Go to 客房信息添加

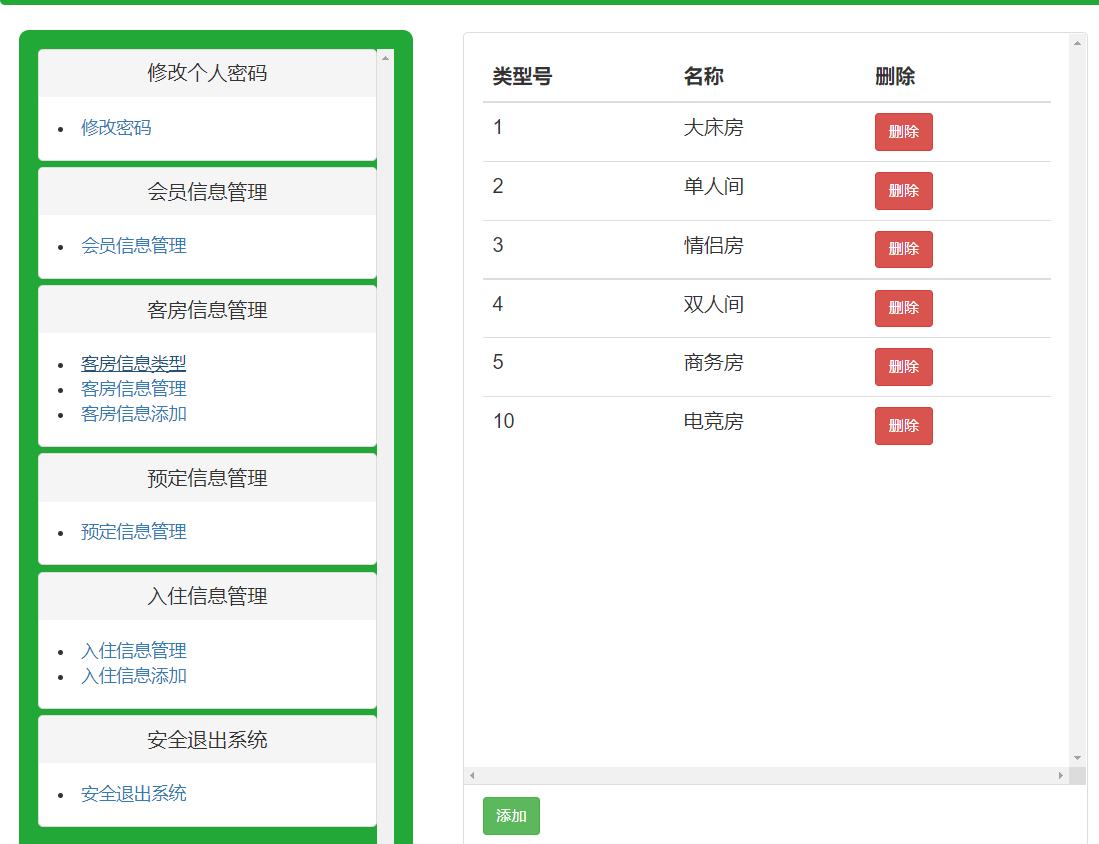pos(133,414)
